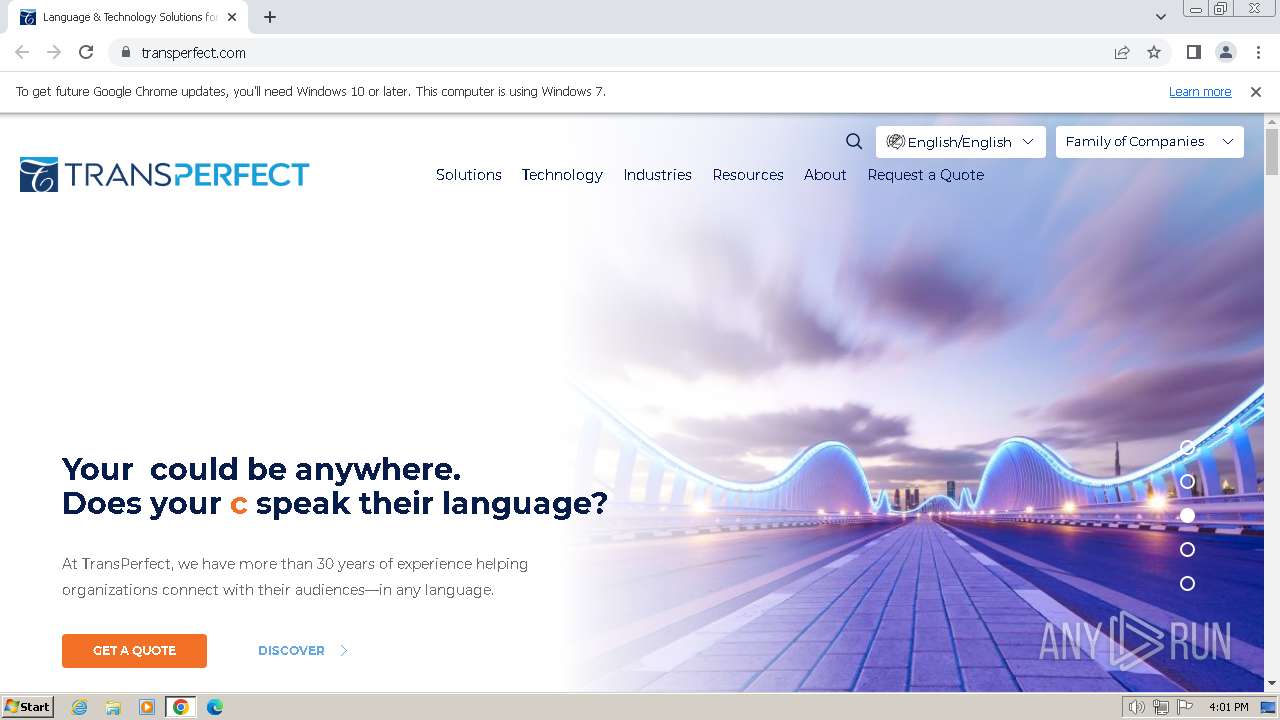Open the Learn more link
The image size is (1280, 720).
(1200, 92)
